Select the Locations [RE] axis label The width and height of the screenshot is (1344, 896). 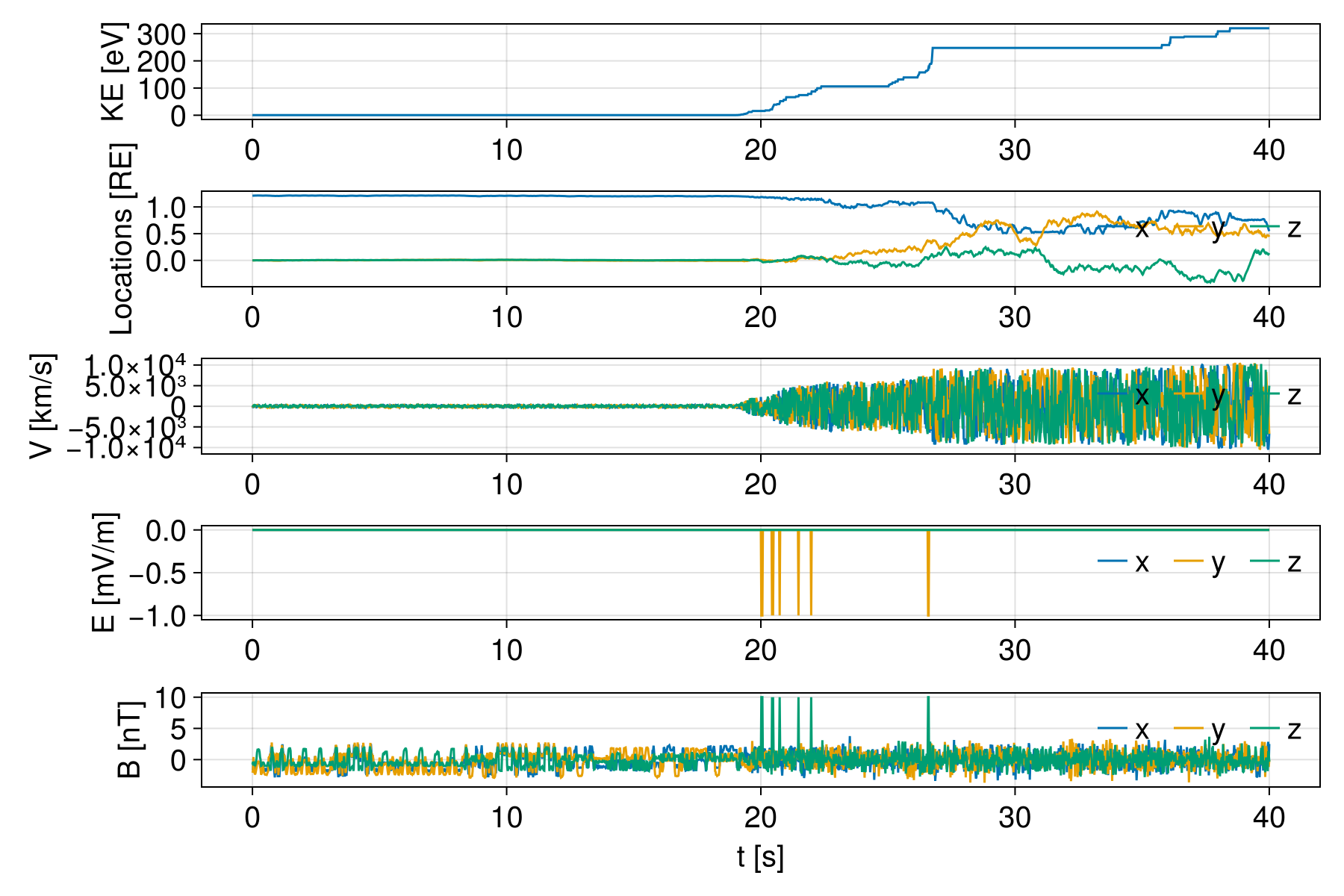pos(121,239)
